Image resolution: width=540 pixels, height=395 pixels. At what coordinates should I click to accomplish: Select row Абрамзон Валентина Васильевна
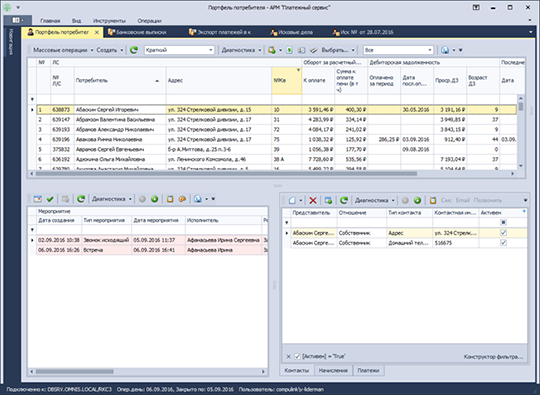pyautogui.click(x=277, y=119)
